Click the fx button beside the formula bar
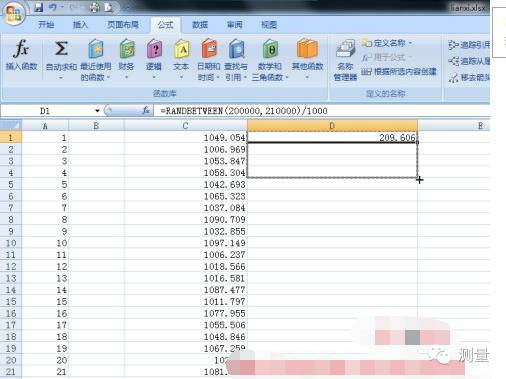This screenshot has height=379, width=506. click(x=146, y=110)
